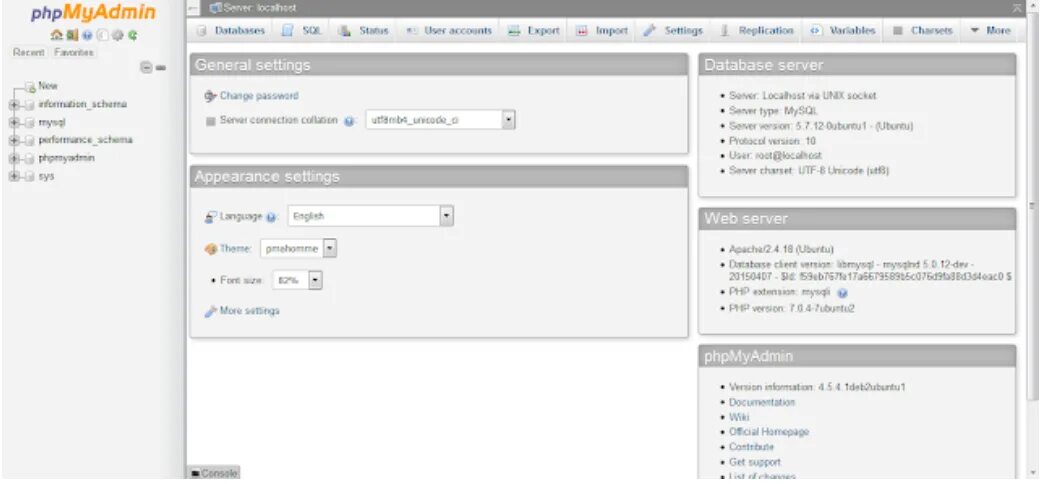The width and height of the screenshot is (1047, 484).
Task: Click the wrench icon beside More settings
Action: pos(210,311)
